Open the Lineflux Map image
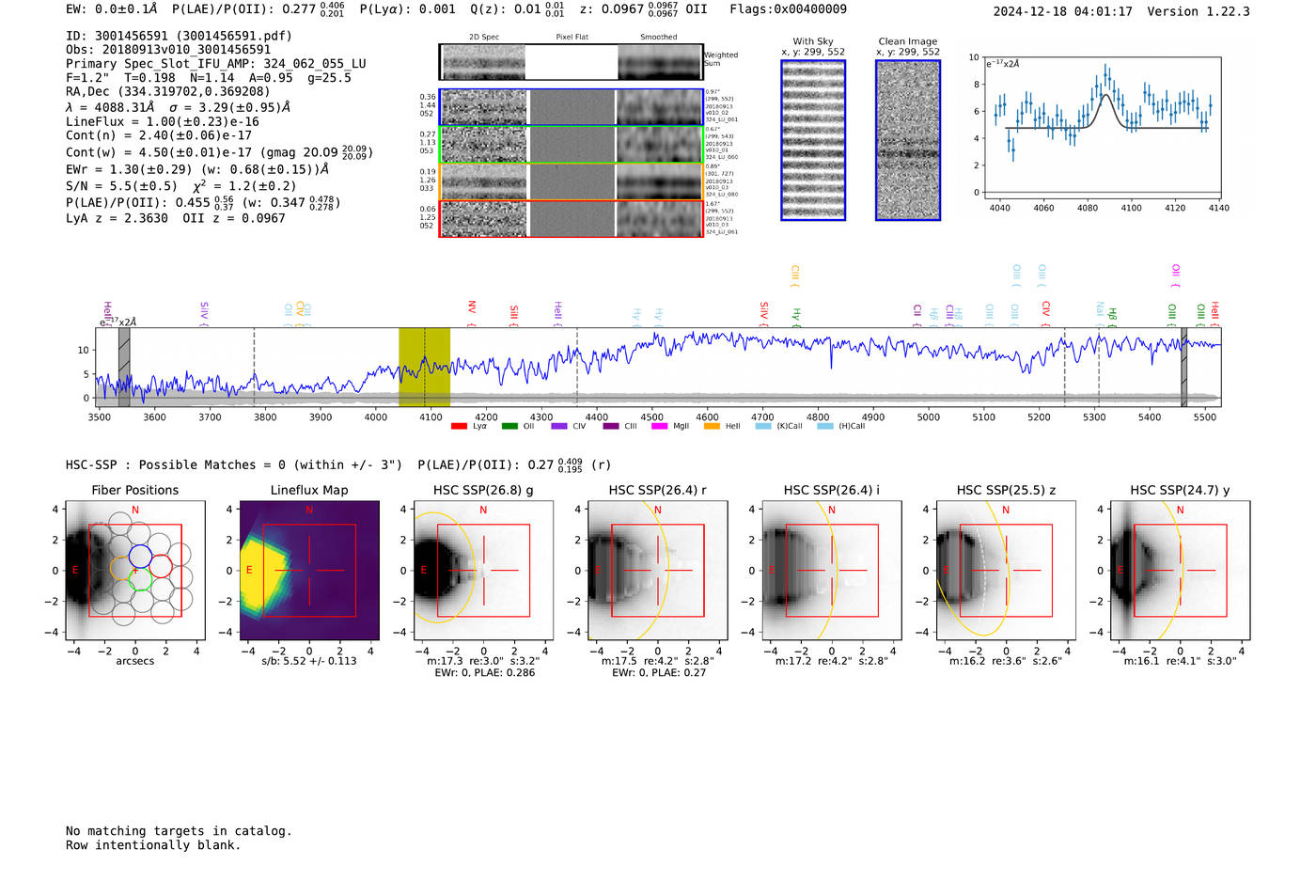 [x=309, y=571]
